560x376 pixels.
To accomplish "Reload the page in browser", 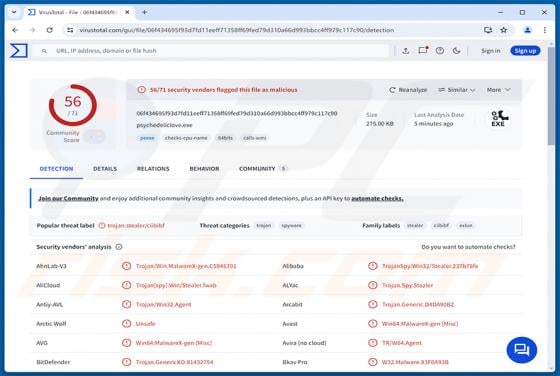I will [x=50, y=30].
